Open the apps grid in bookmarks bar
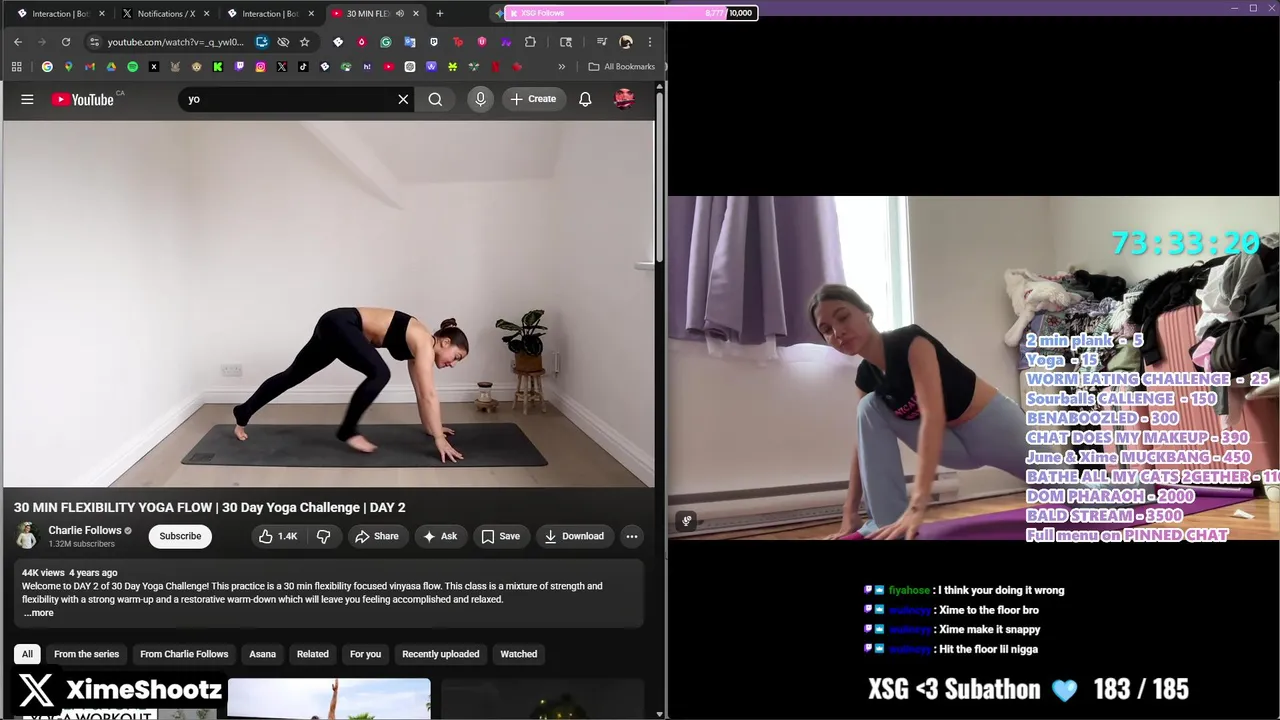The width and height of the screenshot is (1280, 720). point(17,67)
